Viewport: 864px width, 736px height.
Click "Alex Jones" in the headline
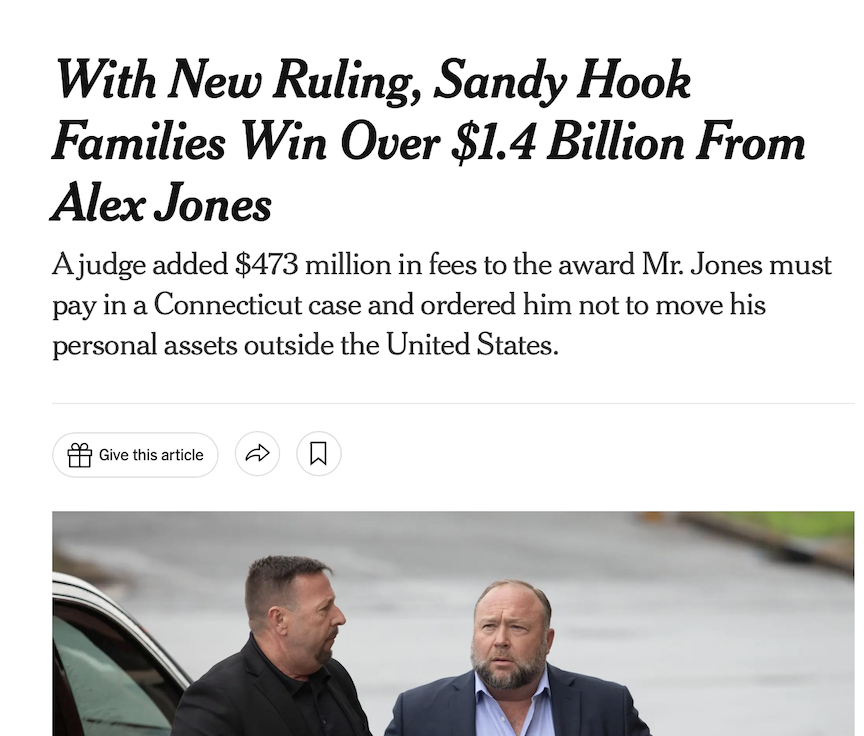pos(162,203)
